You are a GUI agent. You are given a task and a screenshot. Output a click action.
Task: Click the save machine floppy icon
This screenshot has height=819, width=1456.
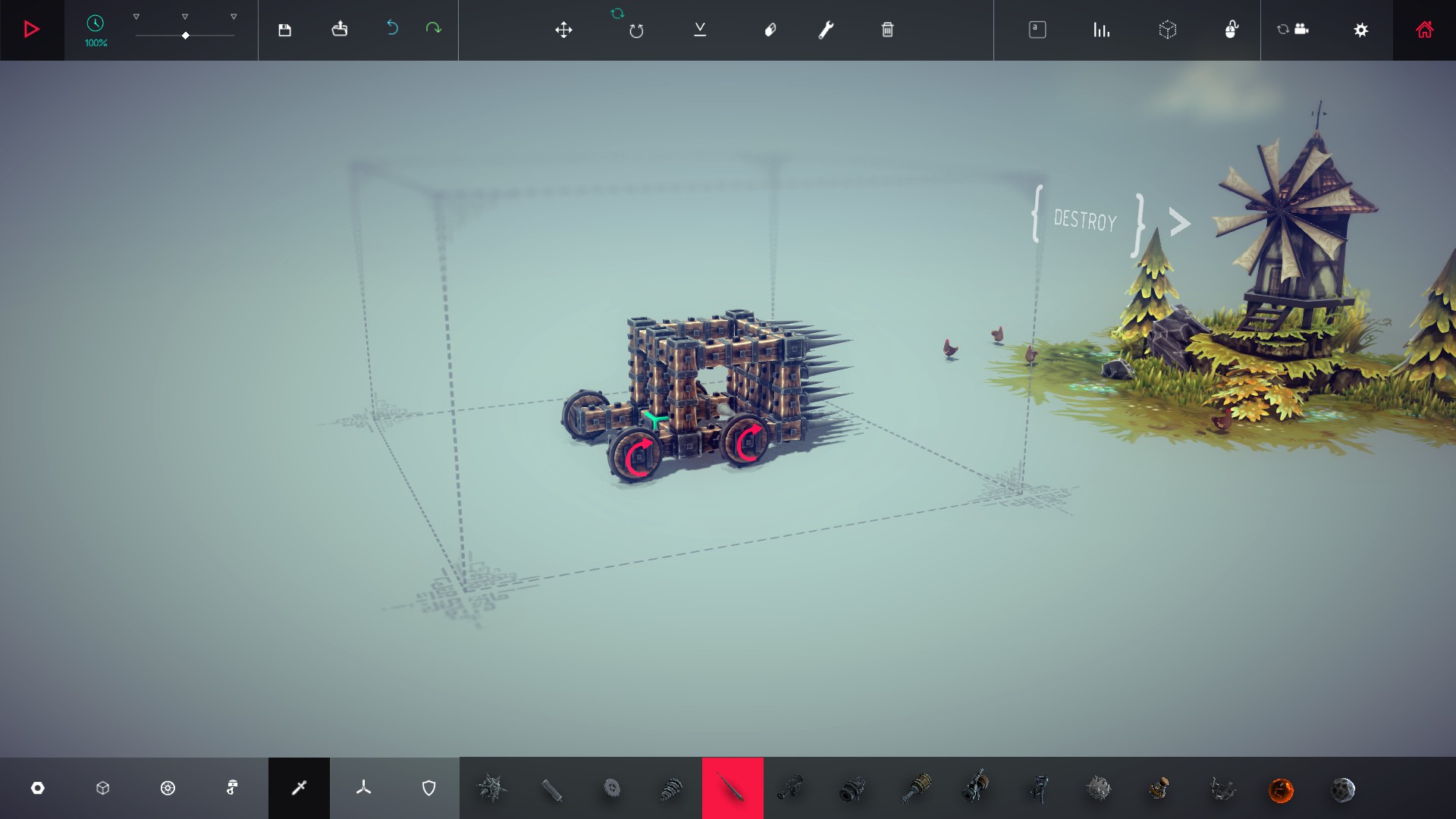coord(284,30)
